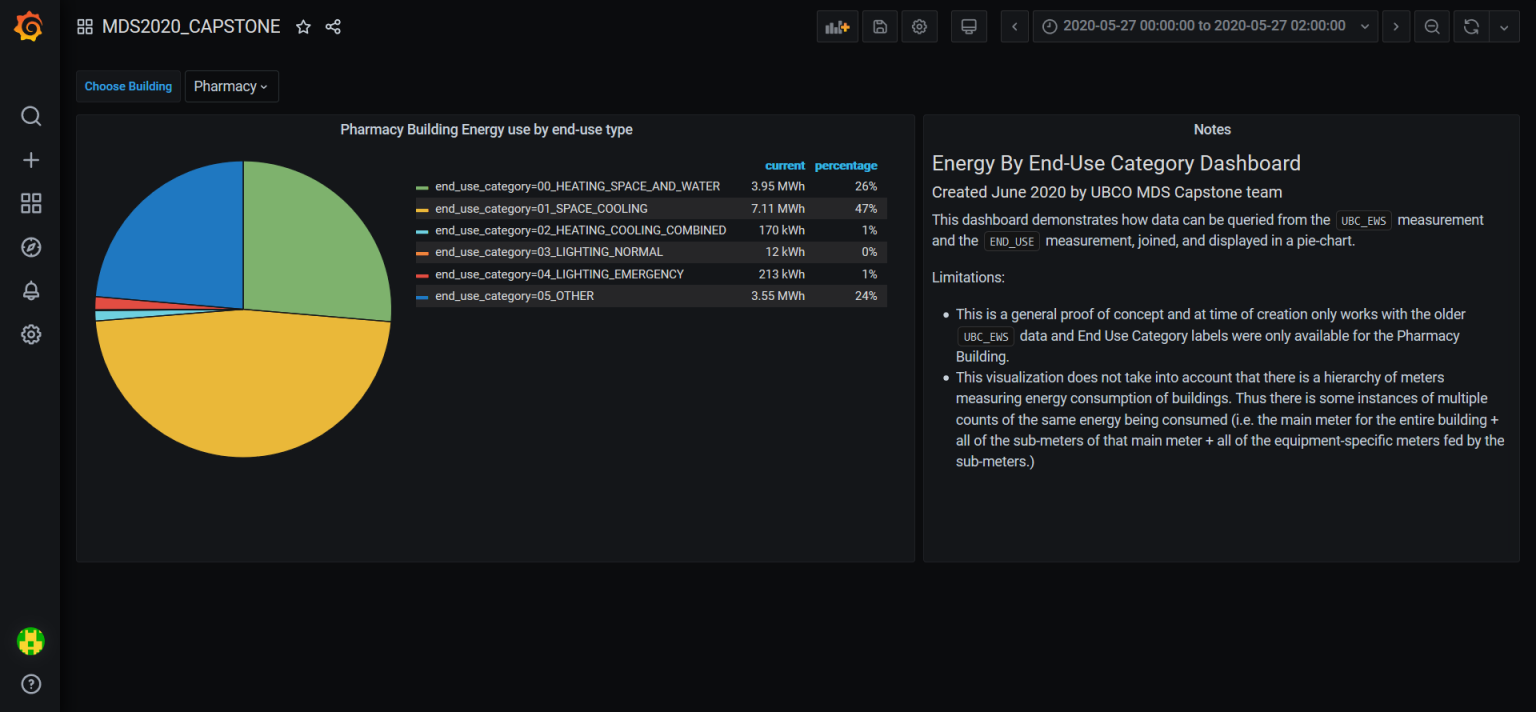
Task: Open Dashboards in the sidebar
Action: [x=31, y=204]
